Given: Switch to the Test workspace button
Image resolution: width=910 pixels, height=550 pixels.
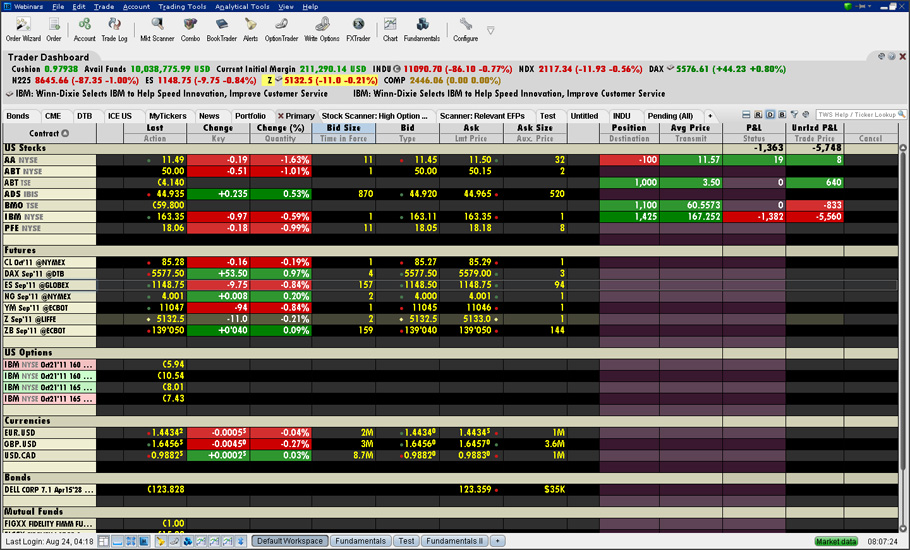Looking at the screenshot, I should (406, 541).
